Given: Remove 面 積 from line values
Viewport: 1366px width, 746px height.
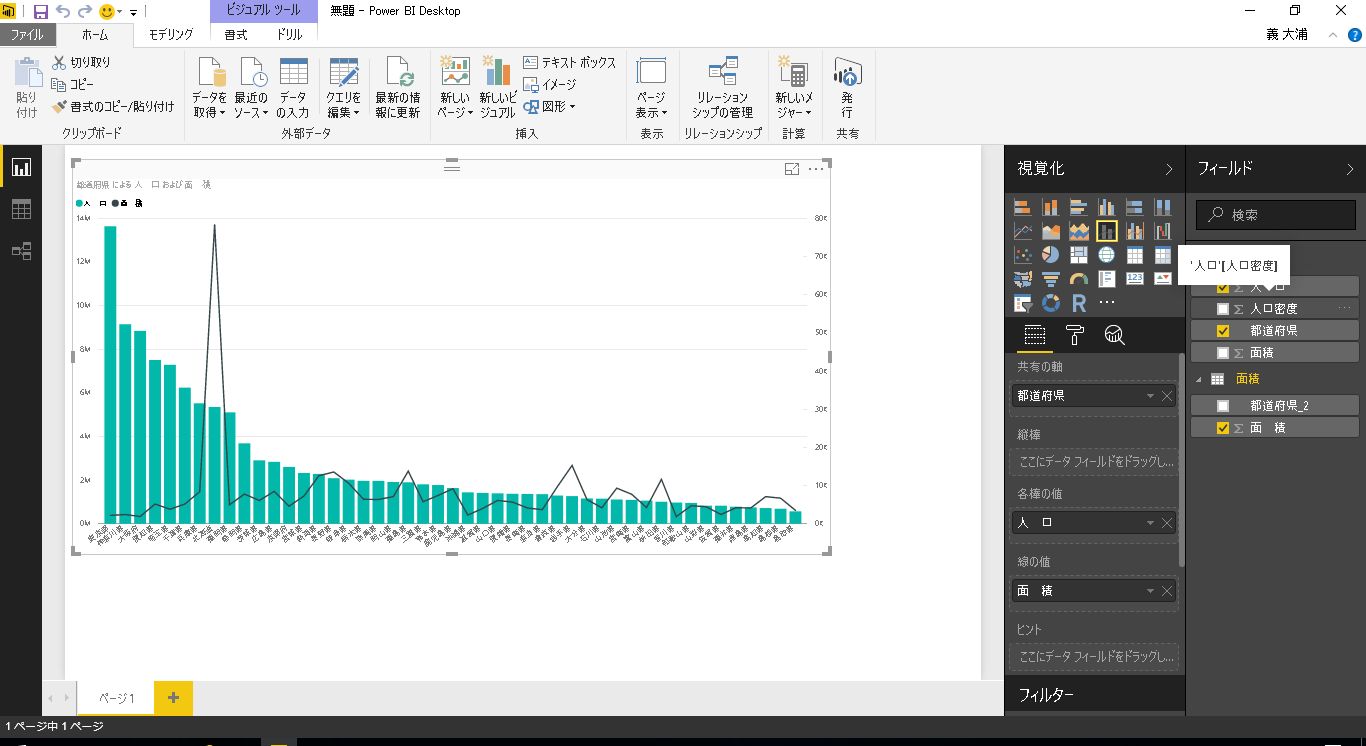Looking at the screenshot, I should [x=1167, y=591].
